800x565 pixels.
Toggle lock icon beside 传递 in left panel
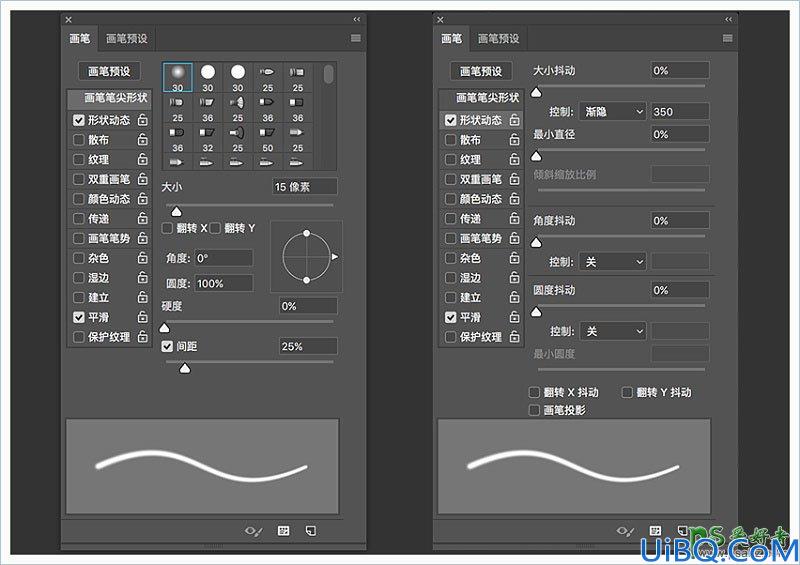[142, 218]
